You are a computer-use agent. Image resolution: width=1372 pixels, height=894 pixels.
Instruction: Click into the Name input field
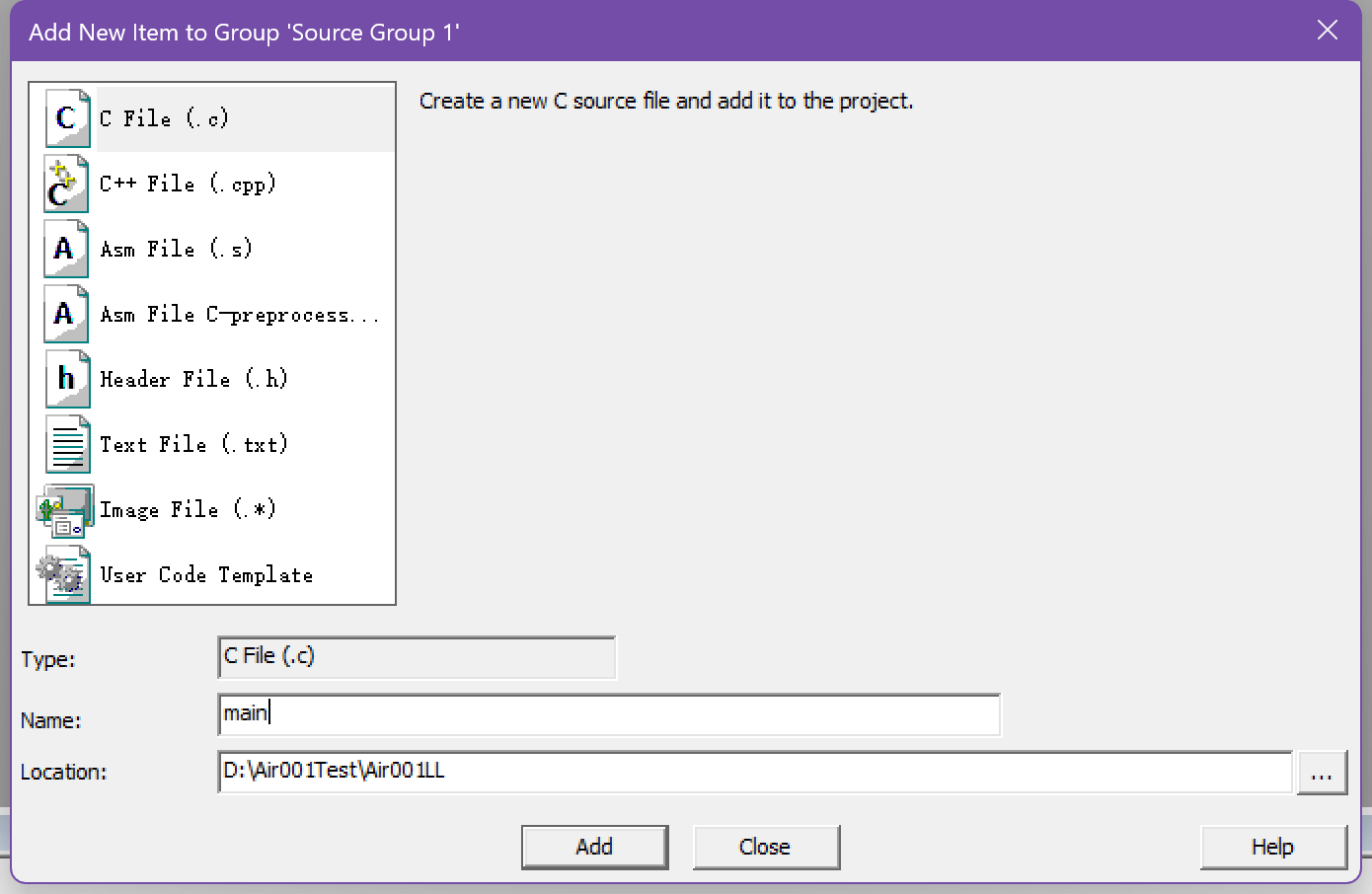coord(608,714)
